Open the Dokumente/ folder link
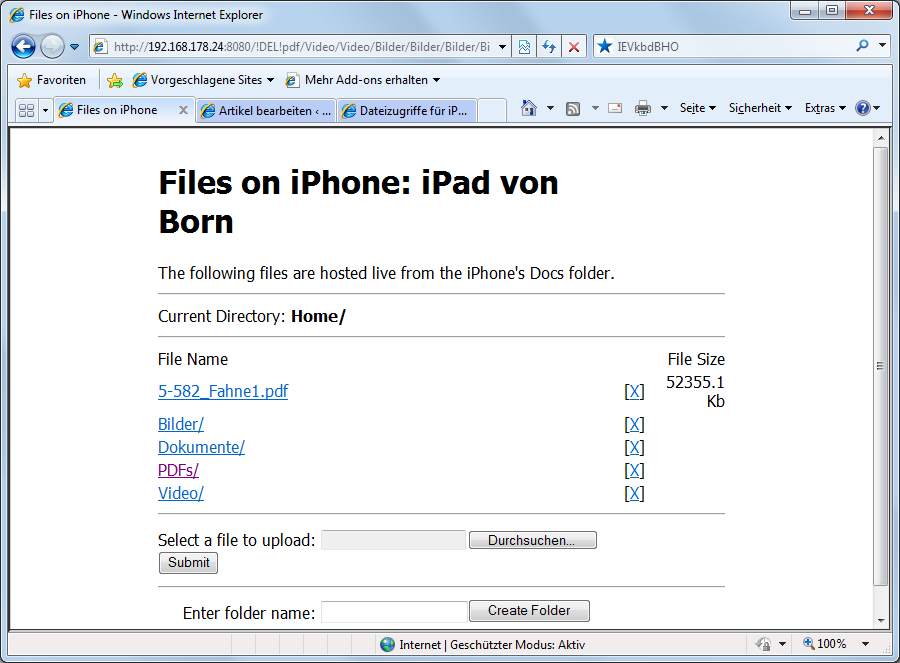The height and width of the screenshot is (663, 900). (x=201, y=448)
